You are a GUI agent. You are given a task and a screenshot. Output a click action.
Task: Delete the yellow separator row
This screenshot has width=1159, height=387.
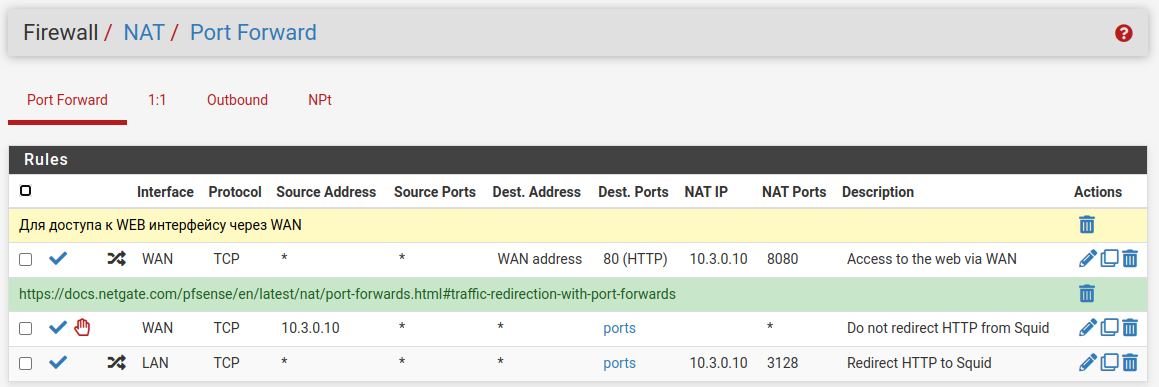tap(1087, 225)
